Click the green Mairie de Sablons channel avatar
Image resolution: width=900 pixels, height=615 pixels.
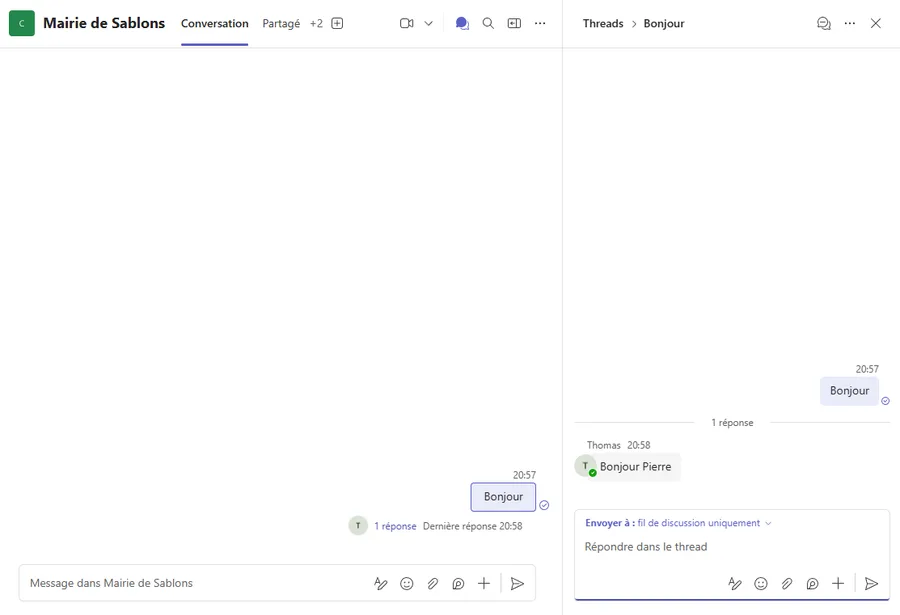pyautogui.click(x=22, y=24)
